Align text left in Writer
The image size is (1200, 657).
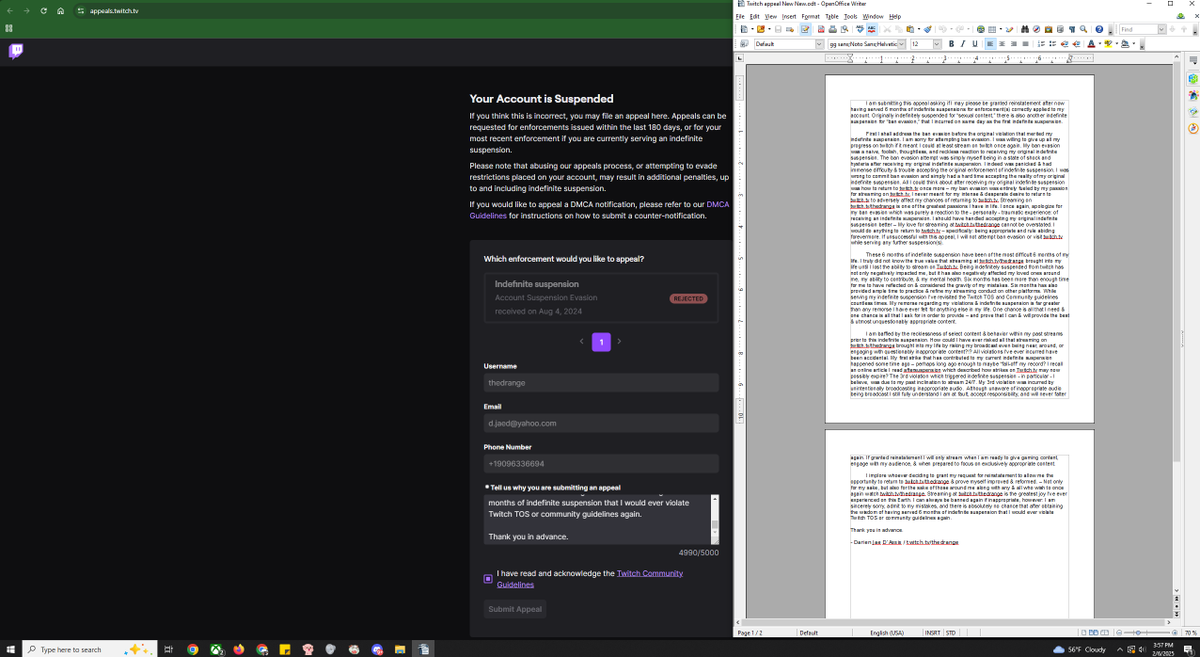tap(990, 44)
